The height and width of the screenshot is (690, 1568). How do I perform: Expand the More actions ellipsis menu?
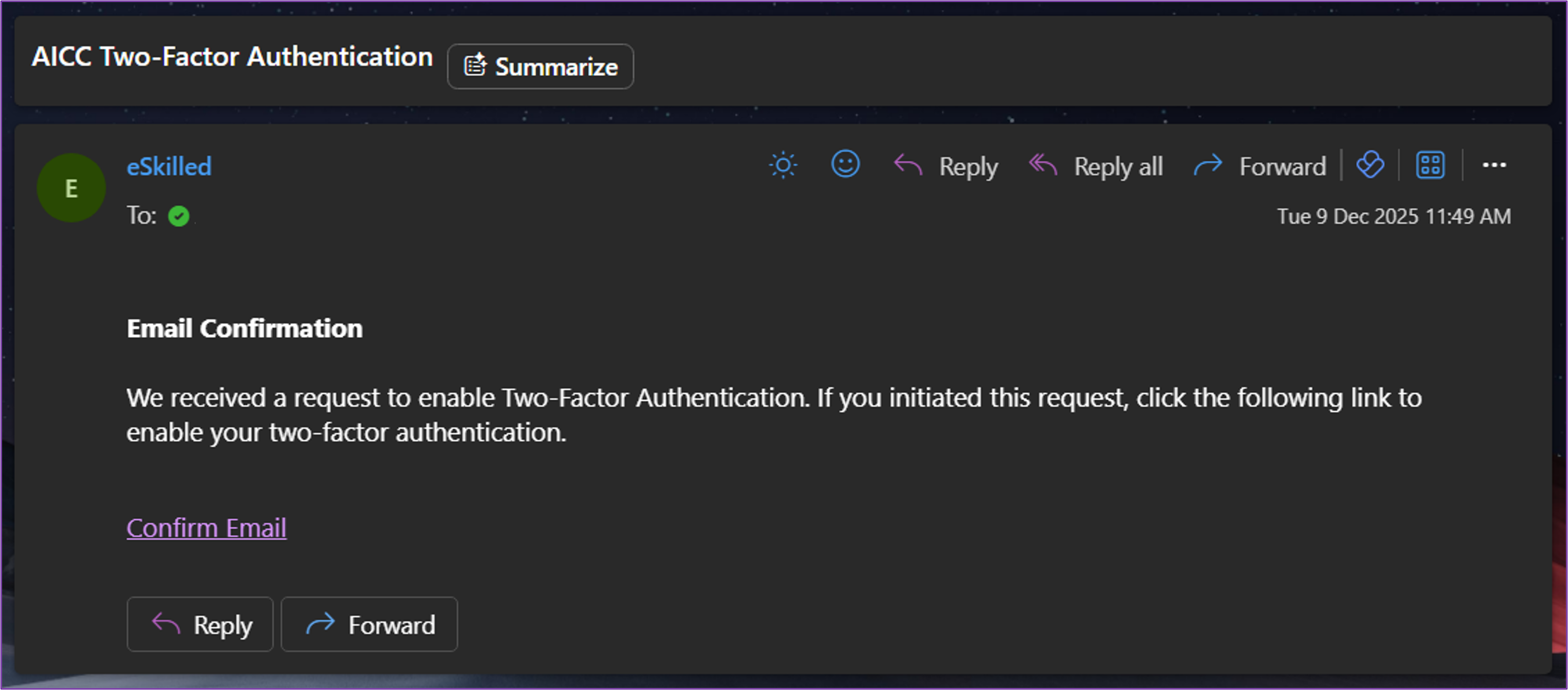coord(1494,165)
